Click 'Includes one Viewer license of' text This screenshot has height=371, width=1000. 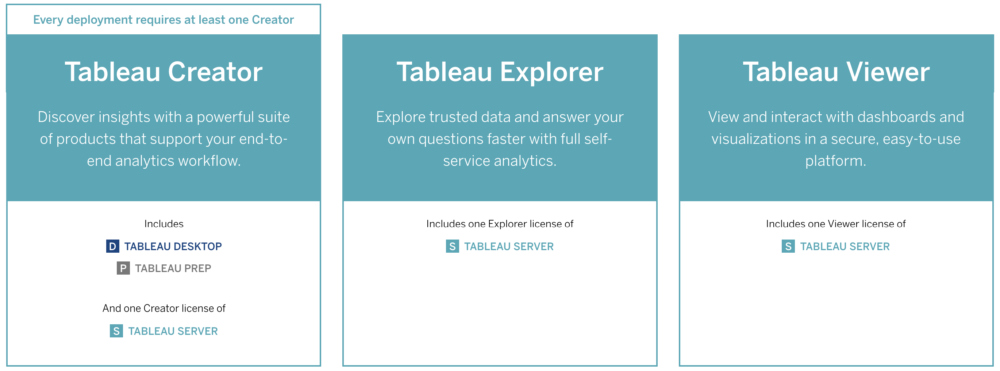pos(836,224)
